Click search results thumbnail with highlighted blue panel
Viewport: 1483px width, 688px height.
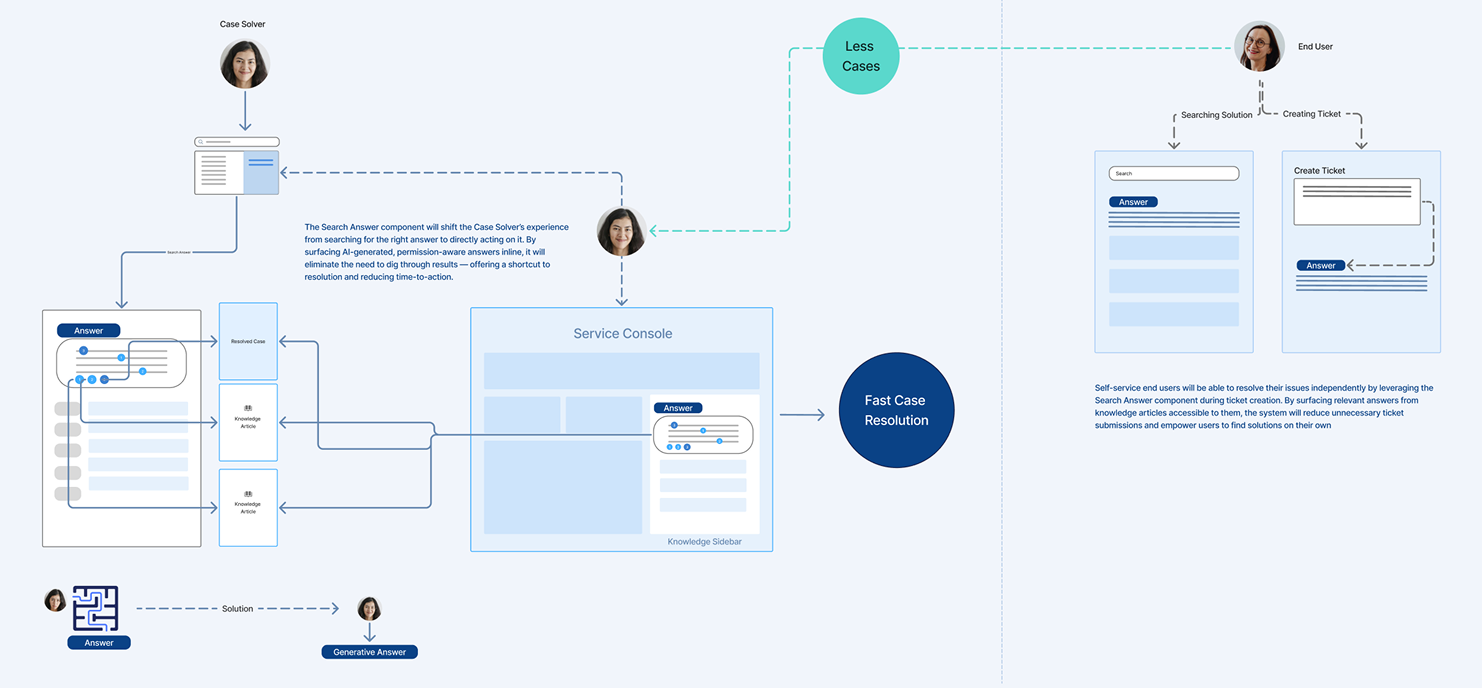(x=237, y=172)
